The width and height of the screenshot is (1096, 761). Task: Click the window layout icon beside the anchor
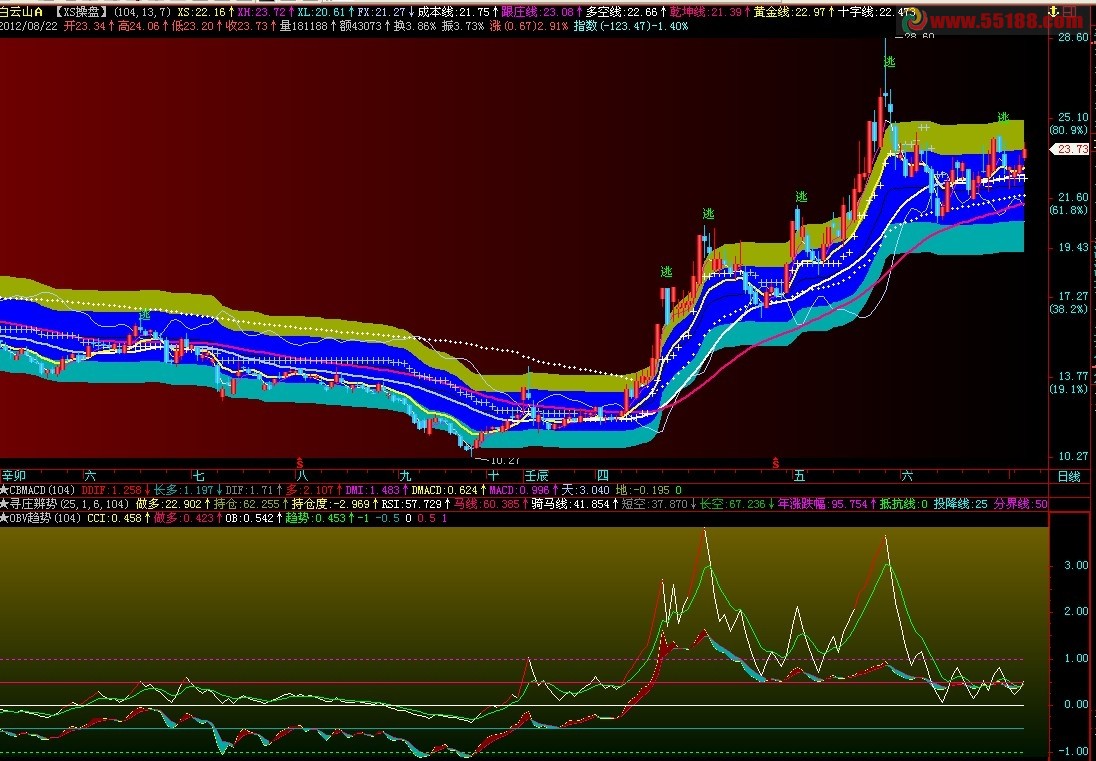[1069, 12]
